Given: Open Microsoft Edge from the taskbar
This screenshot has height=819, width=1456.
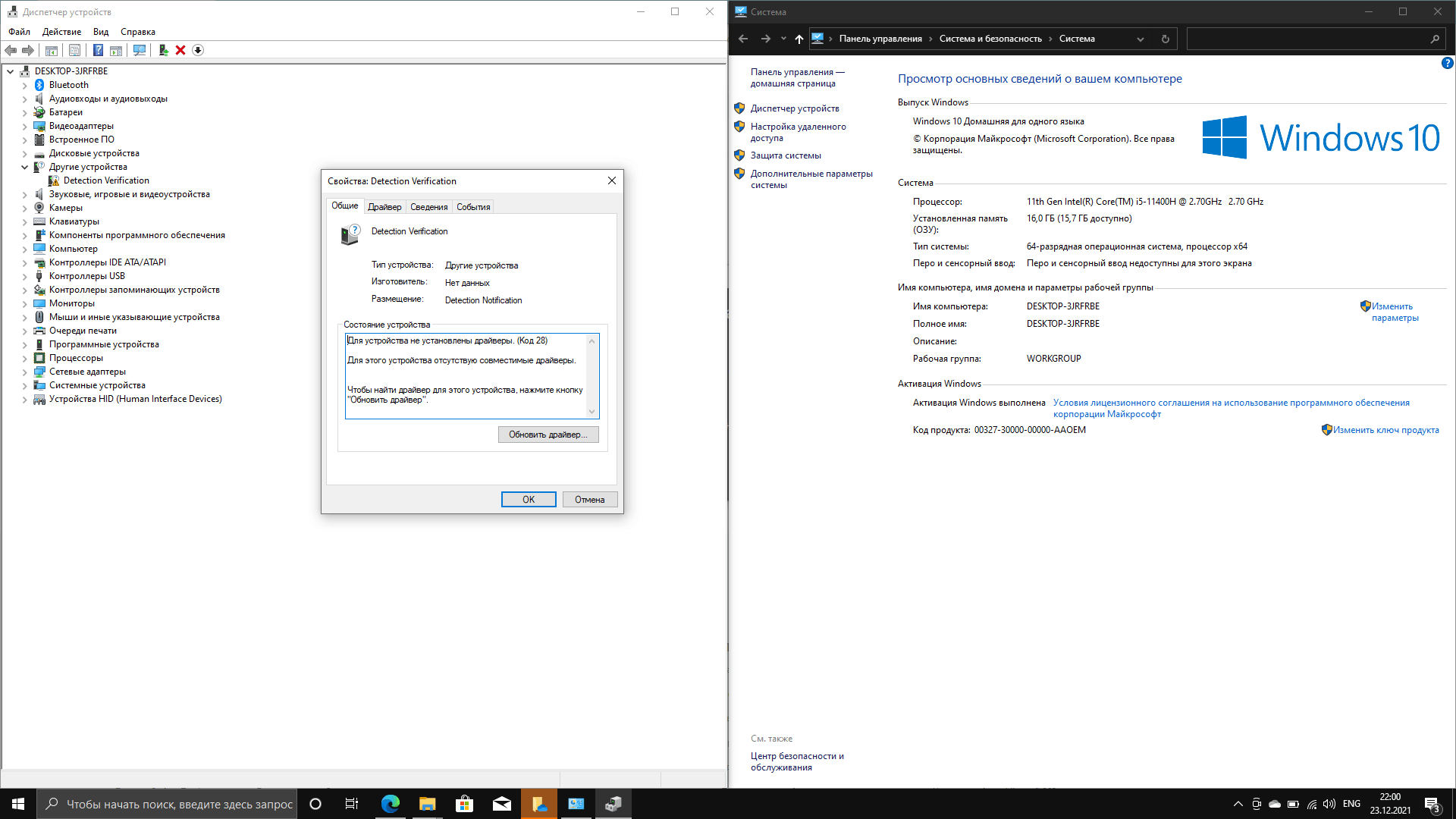Looking at the screenshot, I should click(391, 804).
